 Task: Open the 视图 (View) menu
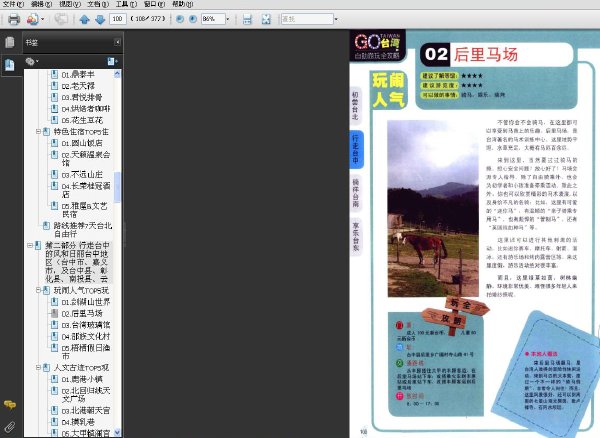[x=70, y=4]
